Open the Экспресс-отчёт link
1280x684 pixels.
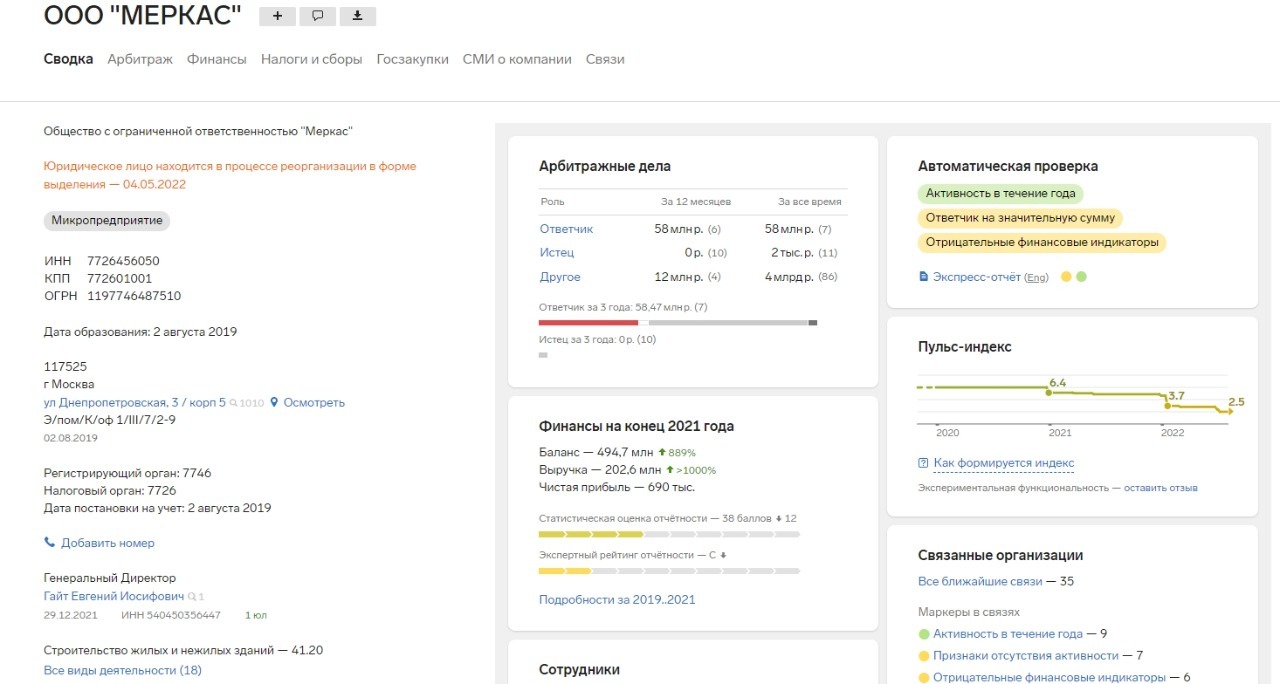pos(977,277)
